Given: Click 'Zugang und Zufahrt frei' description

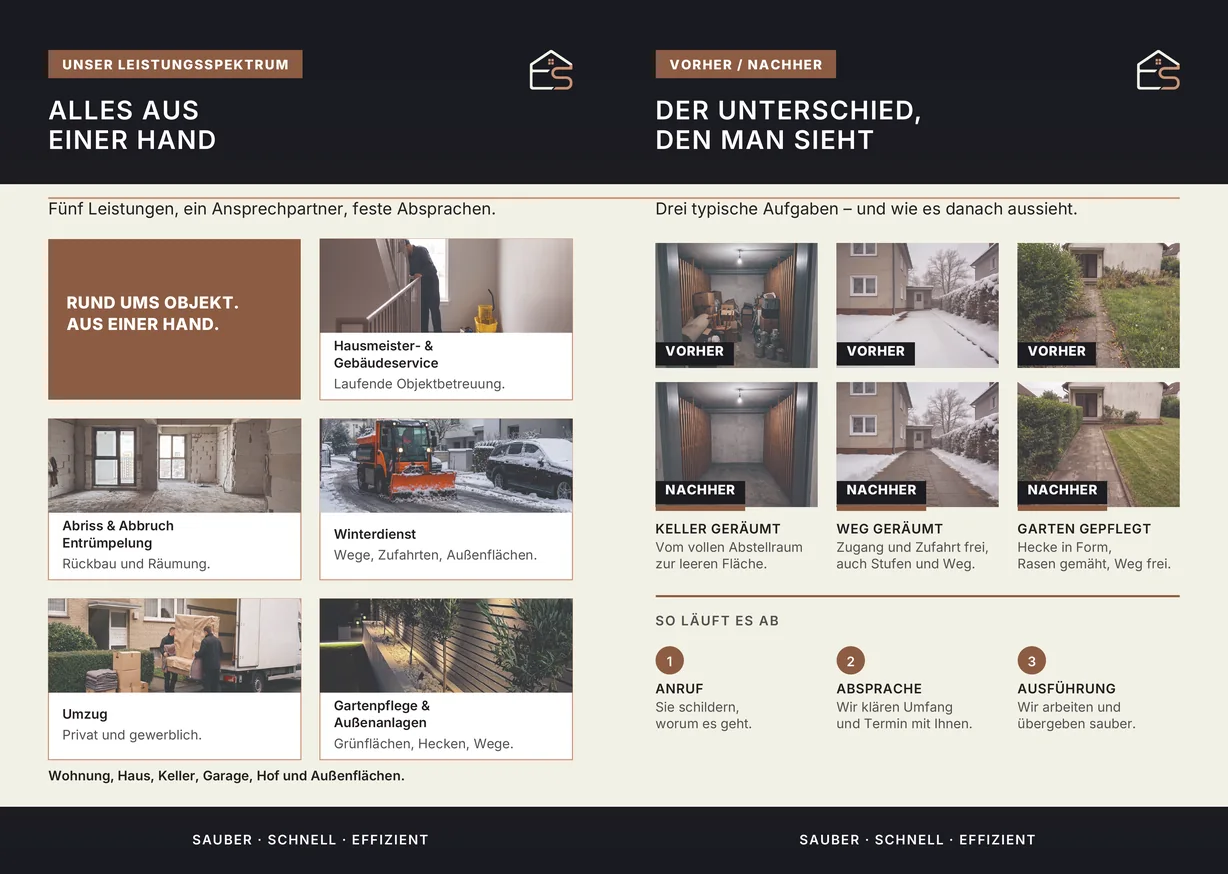Looking at the screenshot, I should [912, 555].
